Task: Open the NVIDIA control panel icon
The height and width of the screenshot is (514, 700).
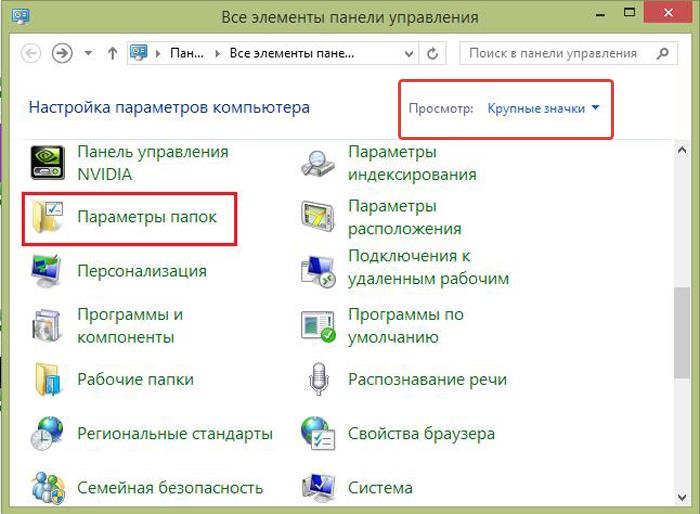Action: coord(47,163)
